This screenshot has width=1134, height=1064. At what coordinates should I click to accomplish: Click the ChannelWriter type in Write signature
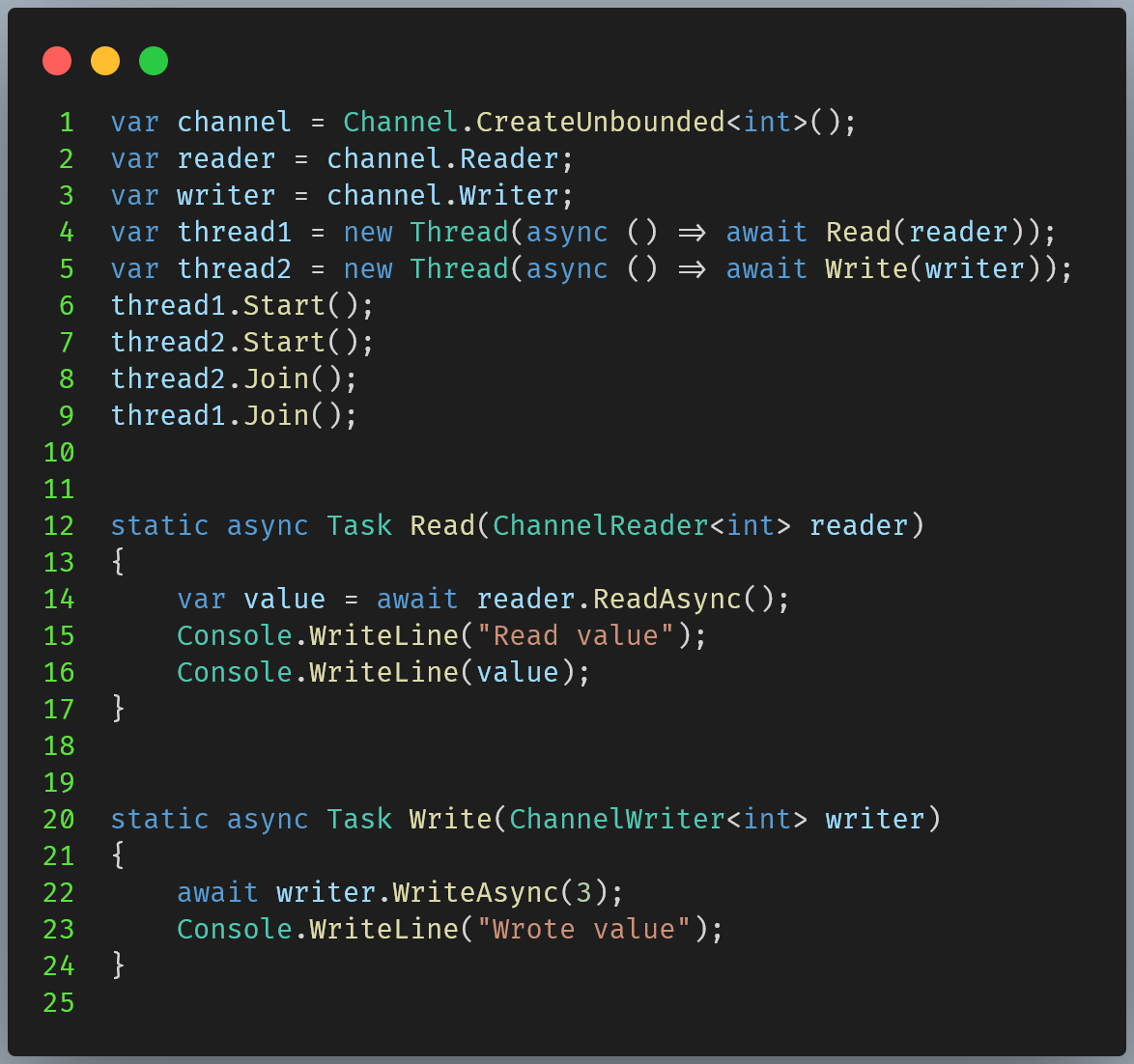coord(616,819)
